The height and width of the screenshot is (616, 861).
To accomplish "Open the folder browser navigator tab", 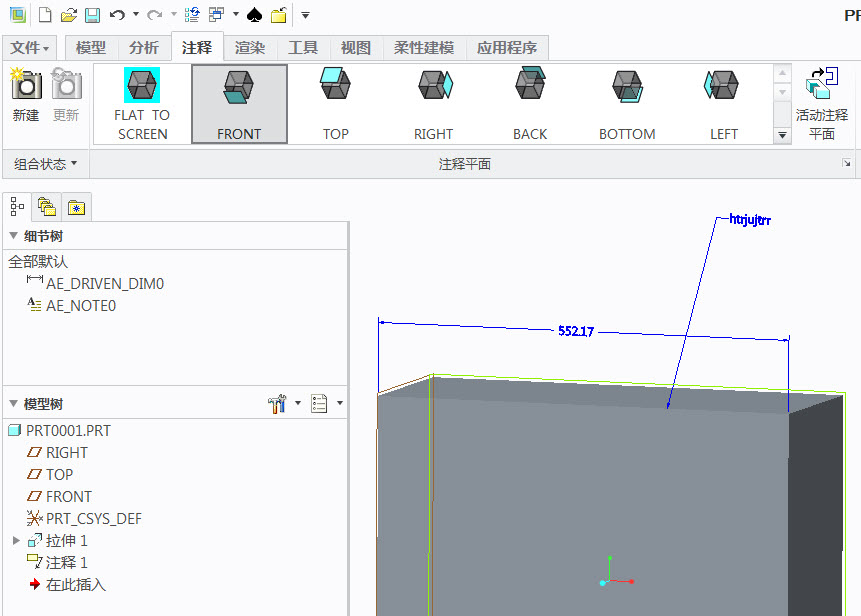I will point(47,207).
